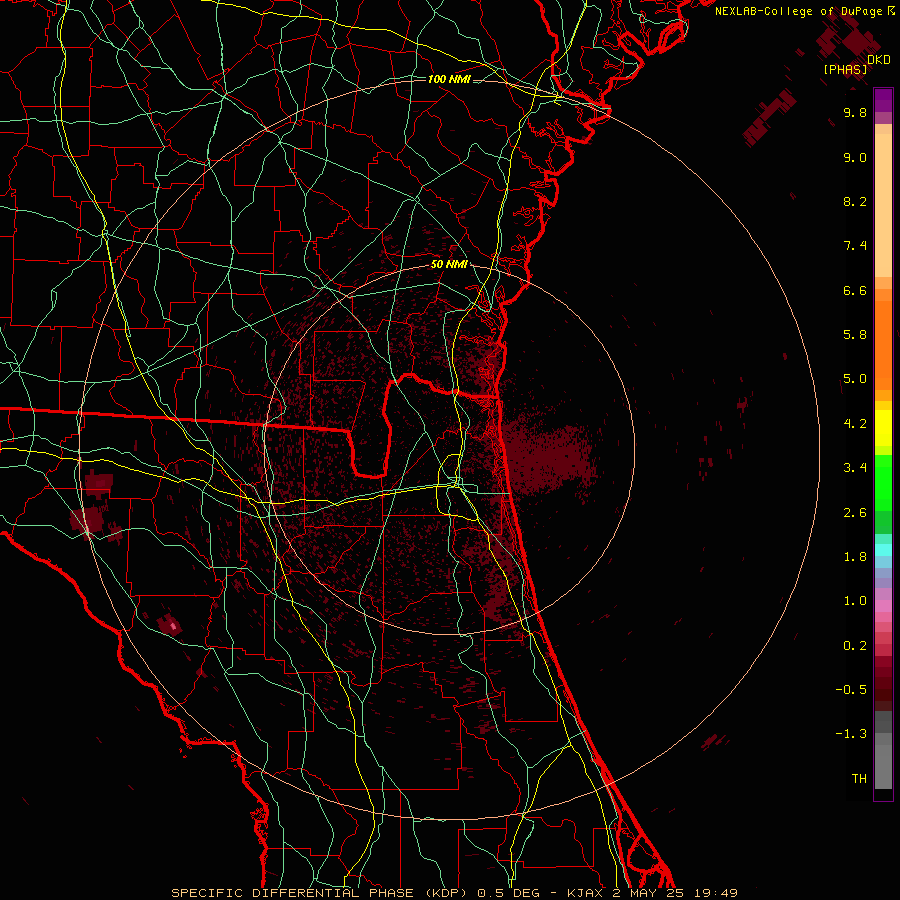
Task: Click the NEXLAB-College of DuPage credit text
Action: pyautogui.click(x=800, y=11)
